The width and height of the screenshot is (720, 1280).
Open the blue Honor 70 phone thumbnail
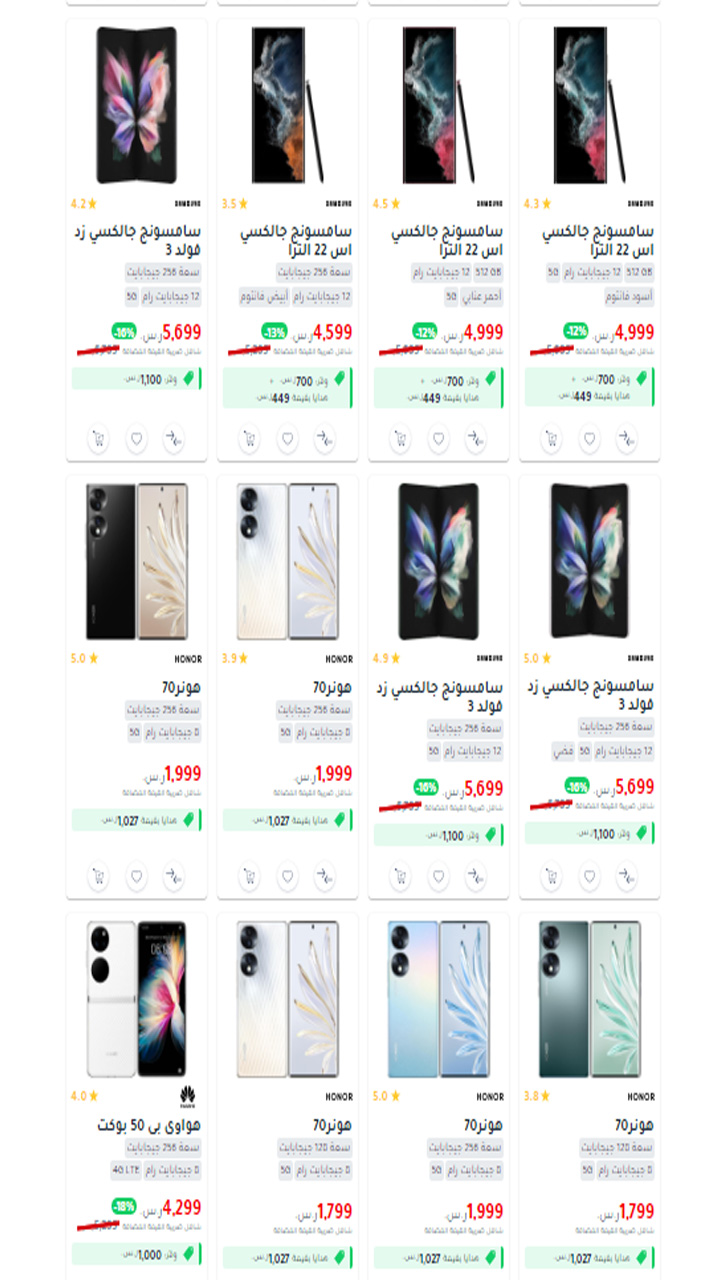coord(438,998)
